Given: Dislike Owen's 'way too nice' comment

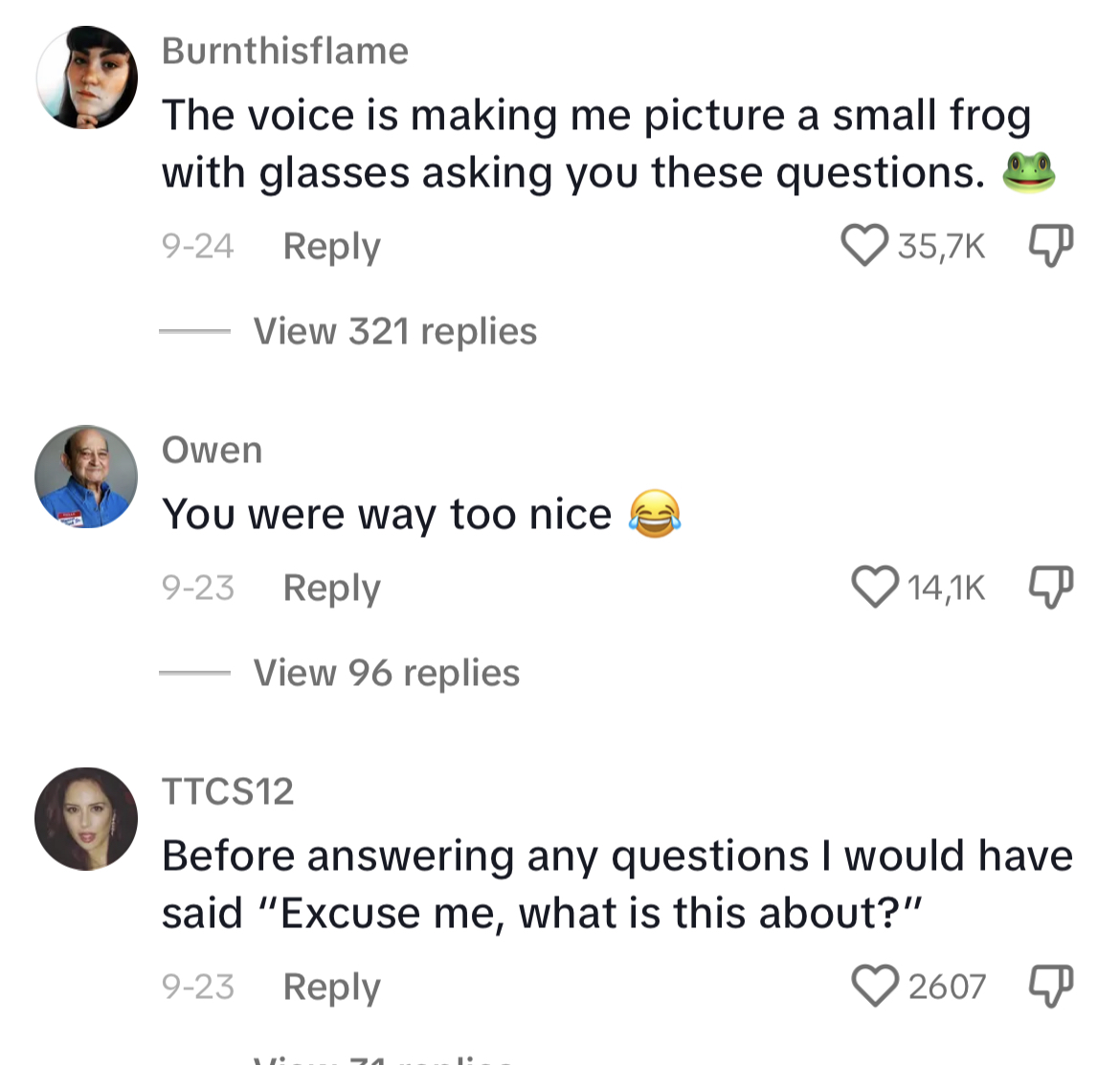Looking at the screenshot, I should point(1051,587).
